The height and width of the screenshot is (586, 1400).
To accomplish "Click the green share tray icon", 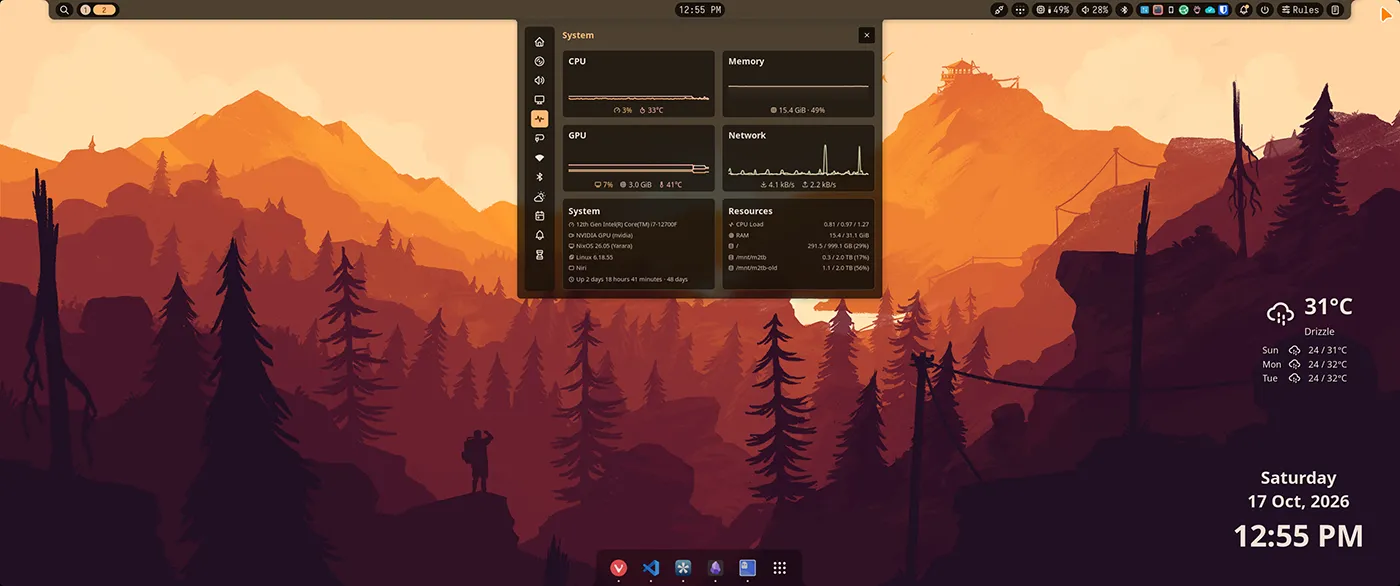I will pyautogui.click(x=1184, y=10).
